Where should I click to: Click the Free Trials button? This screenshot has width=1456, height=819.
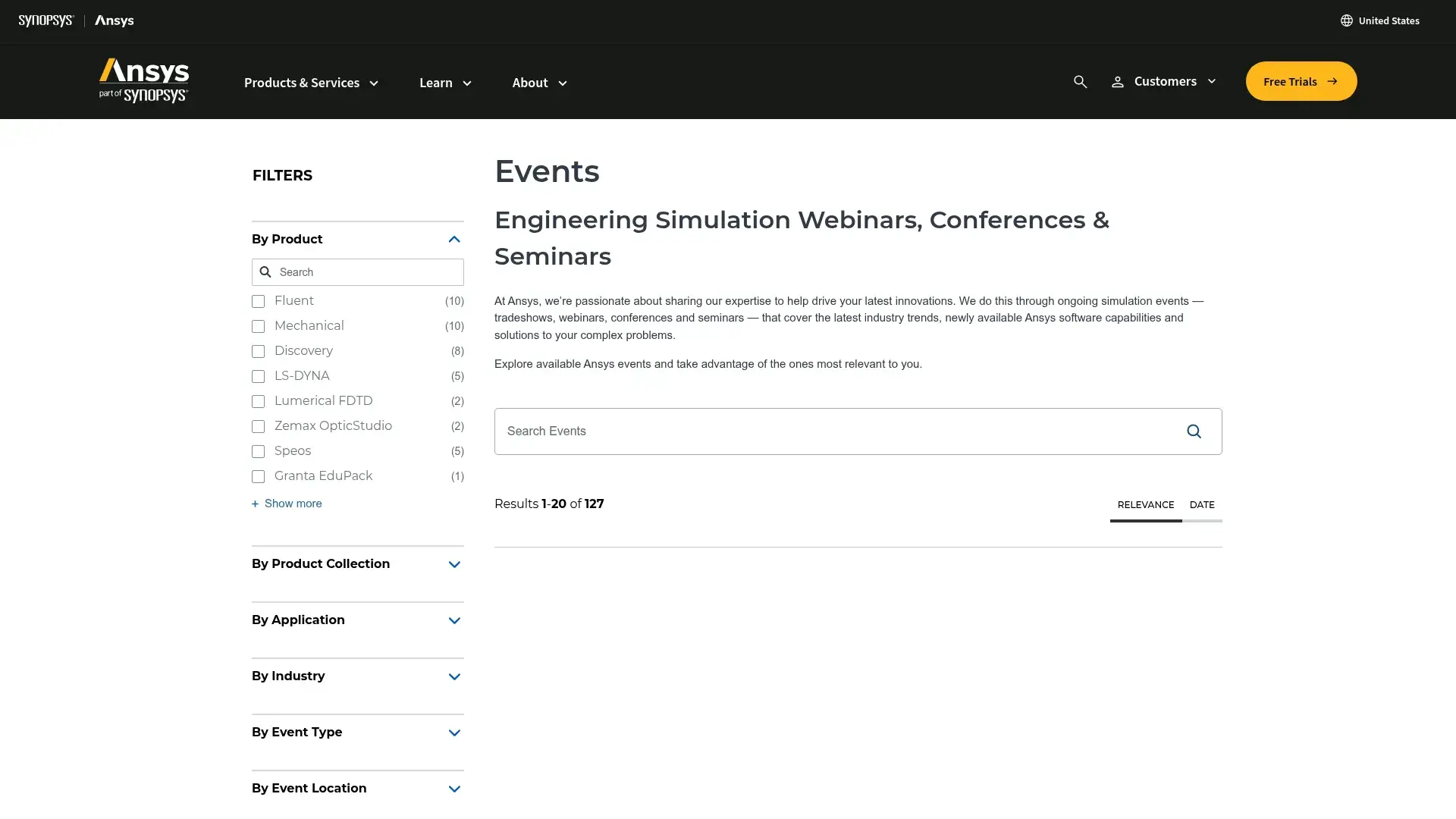(x=1301, y=81)
